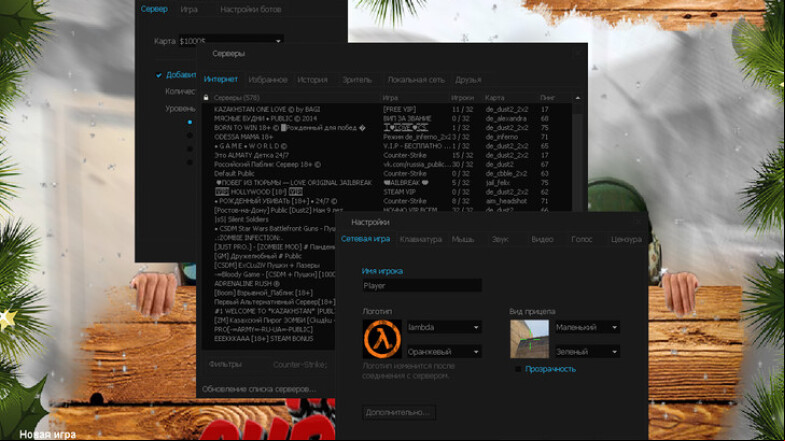This screenshot has width=785, height=441.
Task: Uncheck the Добавит... checkbox in the server creation window
Action: [159, 75]
